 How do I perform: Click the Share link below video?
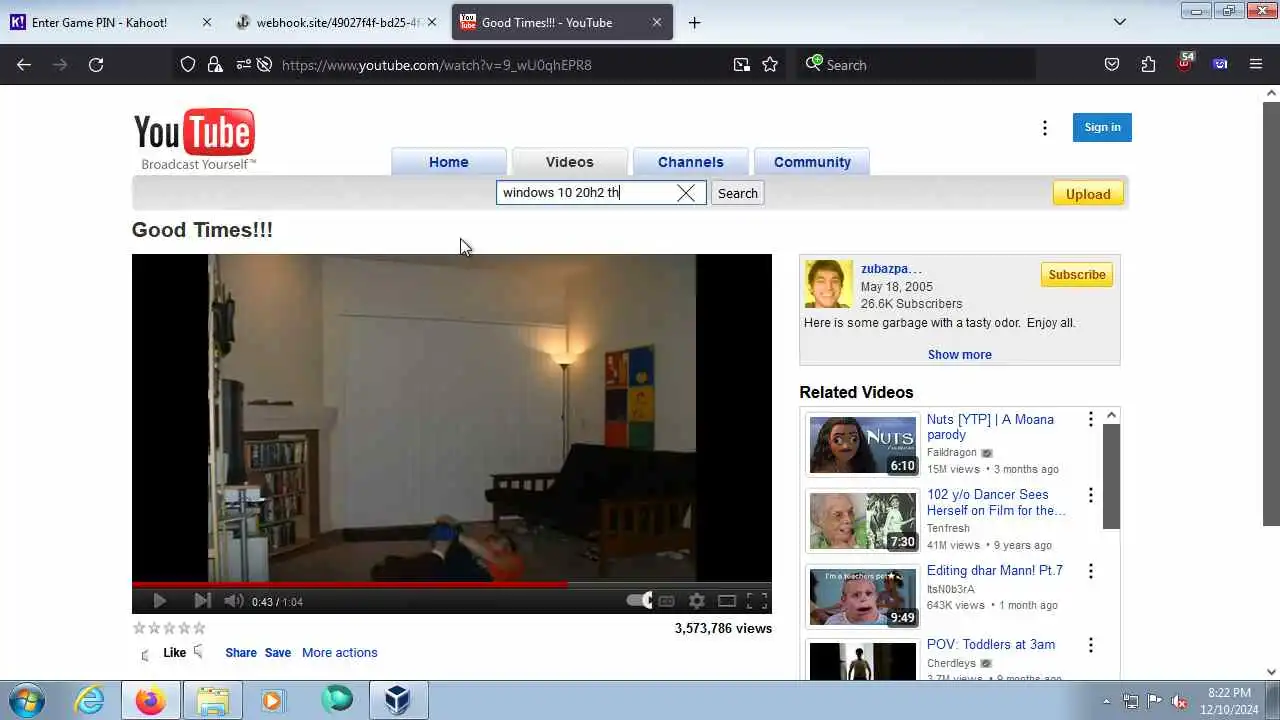click(241, 653)
